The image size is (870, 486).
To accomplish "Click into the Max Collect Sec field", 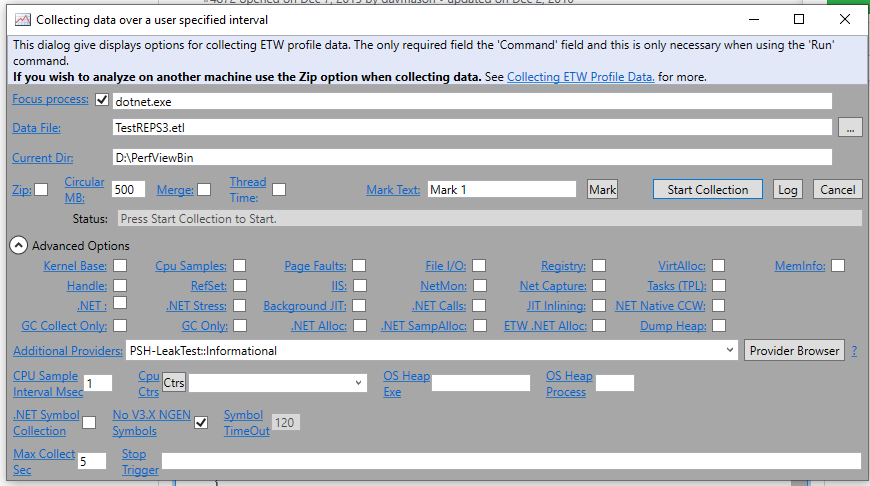I will point(92,461).
